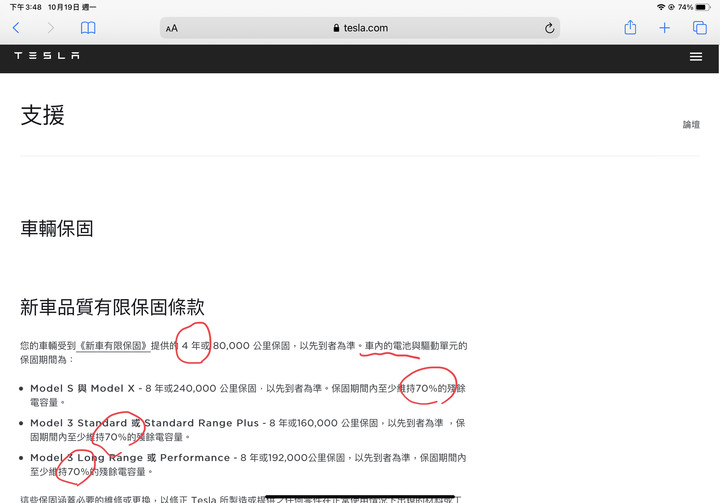Tap the padlock icon before tesla.com

pyautogui.click(x=336, y=28)
